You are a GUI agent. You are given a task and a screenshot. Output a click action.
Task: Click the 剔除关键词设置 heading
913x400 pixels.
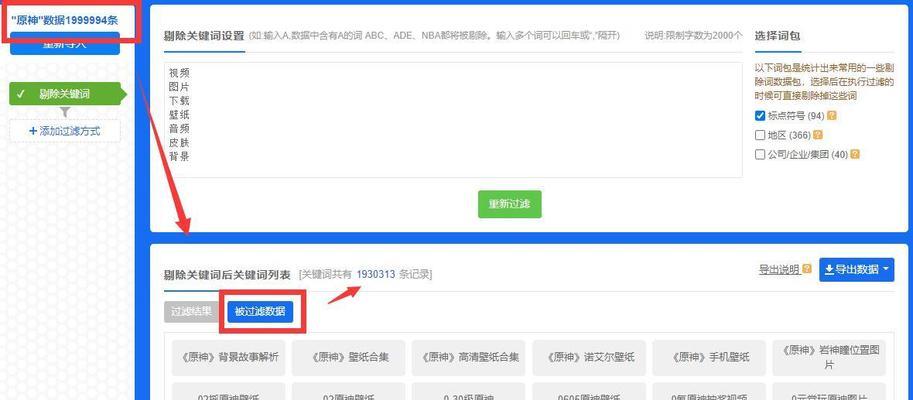(204, 36)
